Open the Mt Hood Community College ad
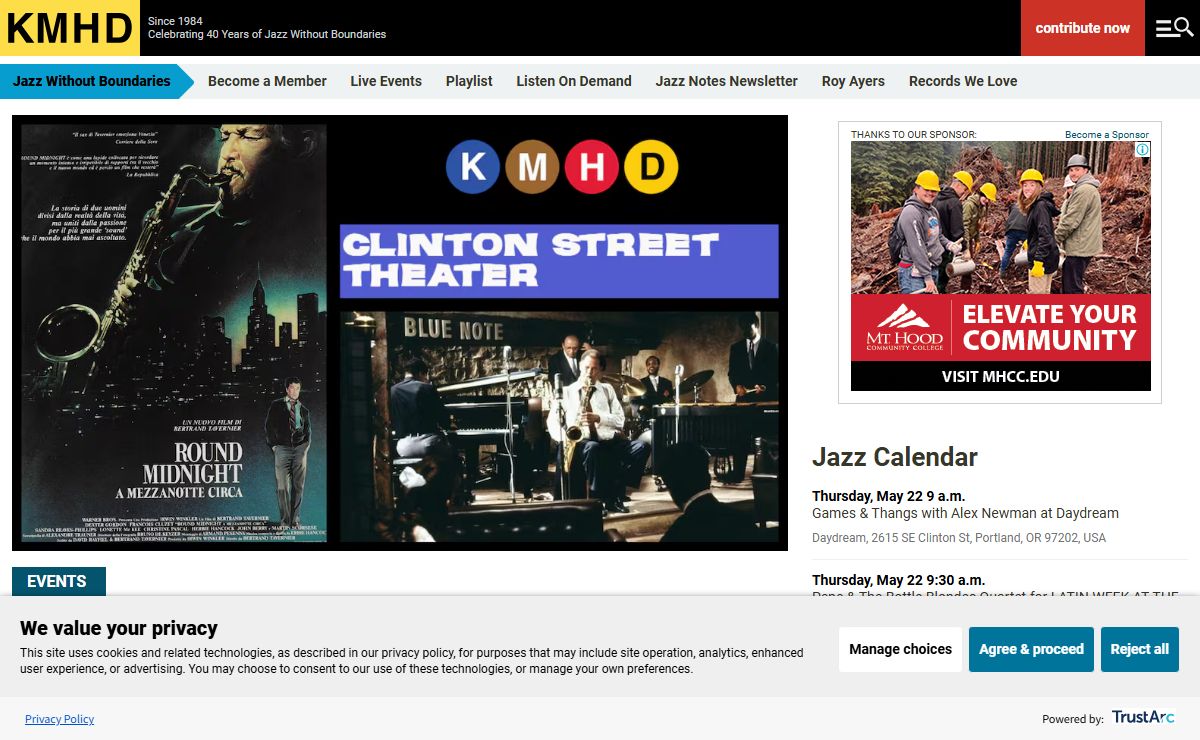This screenshot has width=1200, height=740. pos(1001,266)
